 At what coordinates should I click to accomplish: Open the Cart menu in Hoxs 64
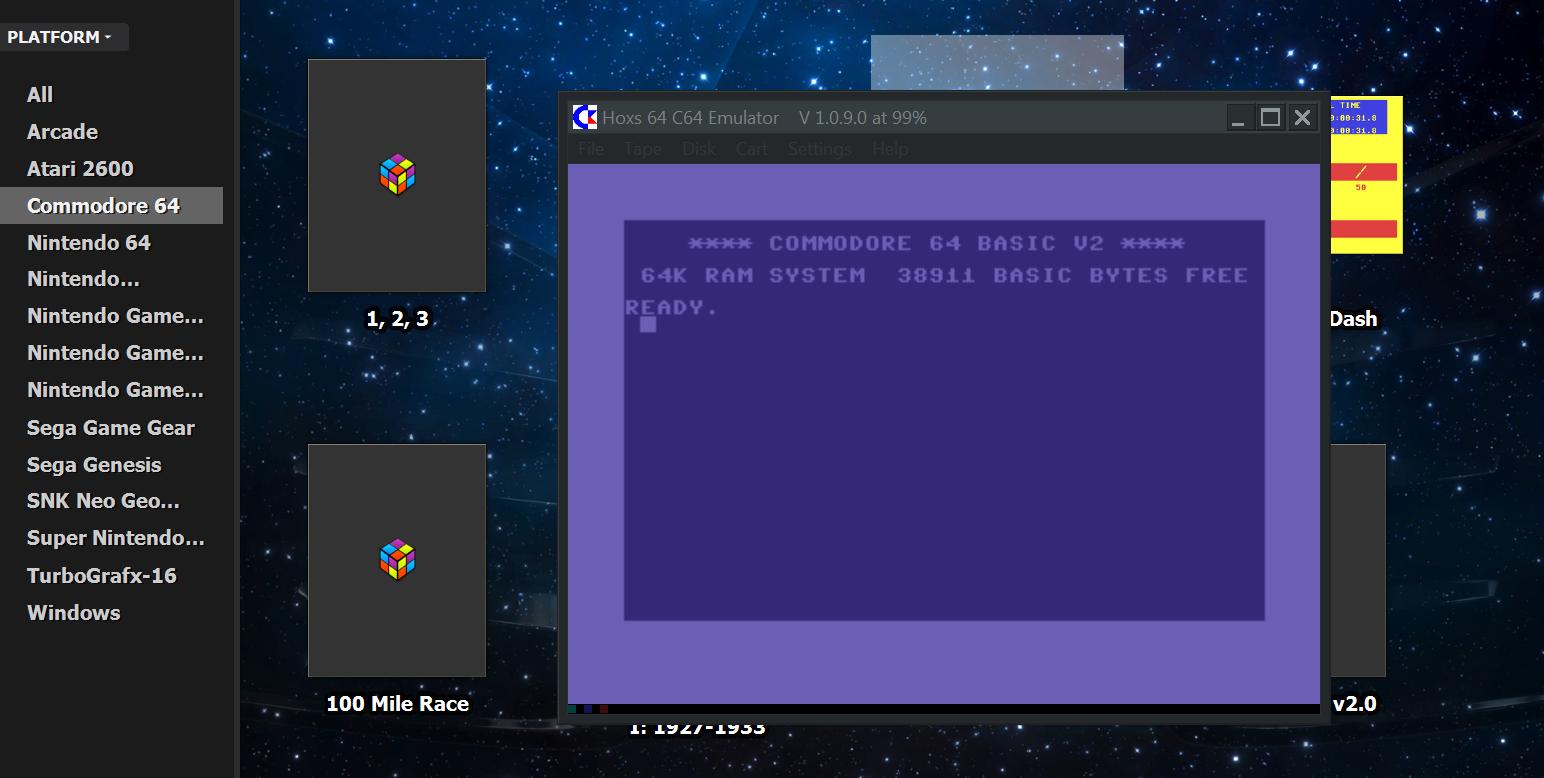point(751,149)
